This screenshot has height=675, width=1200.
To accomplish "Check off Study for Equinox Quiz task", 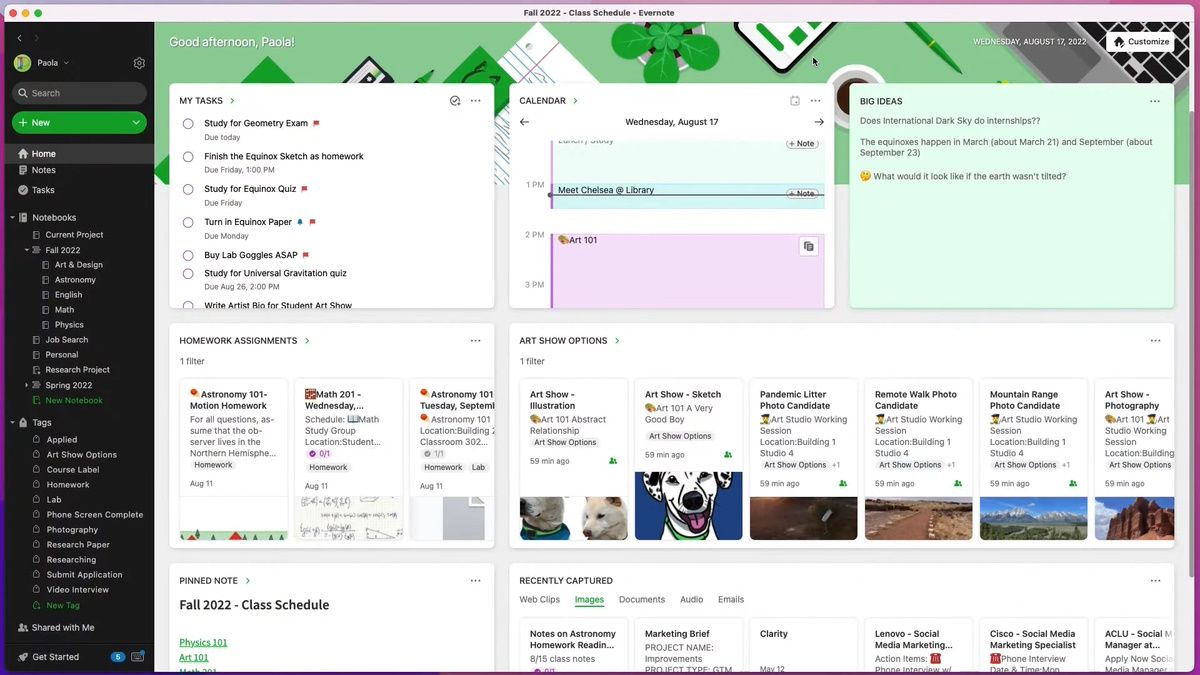I will pyautogui.click(x=188, y=189).
